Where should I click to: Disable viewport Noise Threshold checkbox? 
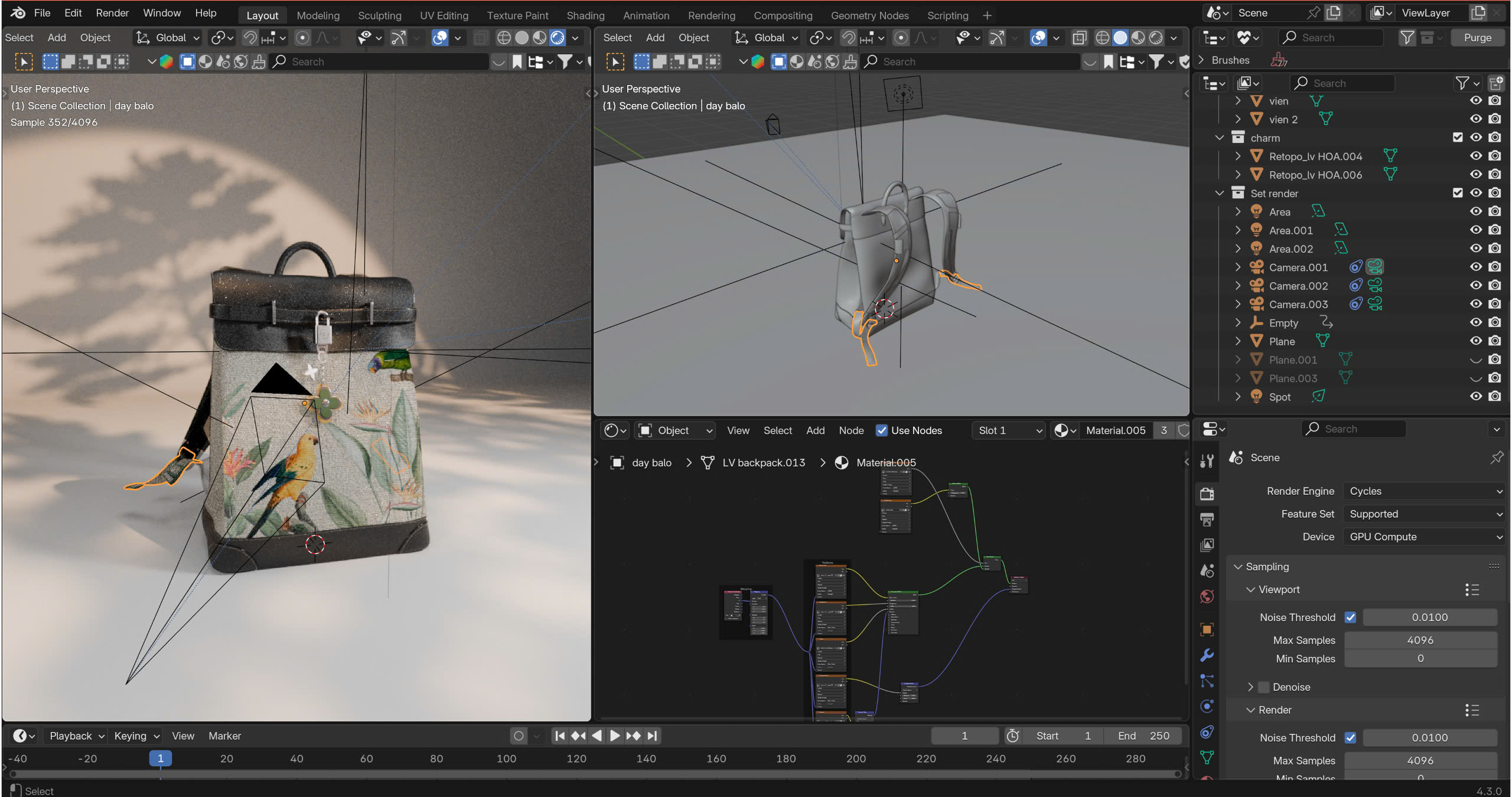[1350, 617]
